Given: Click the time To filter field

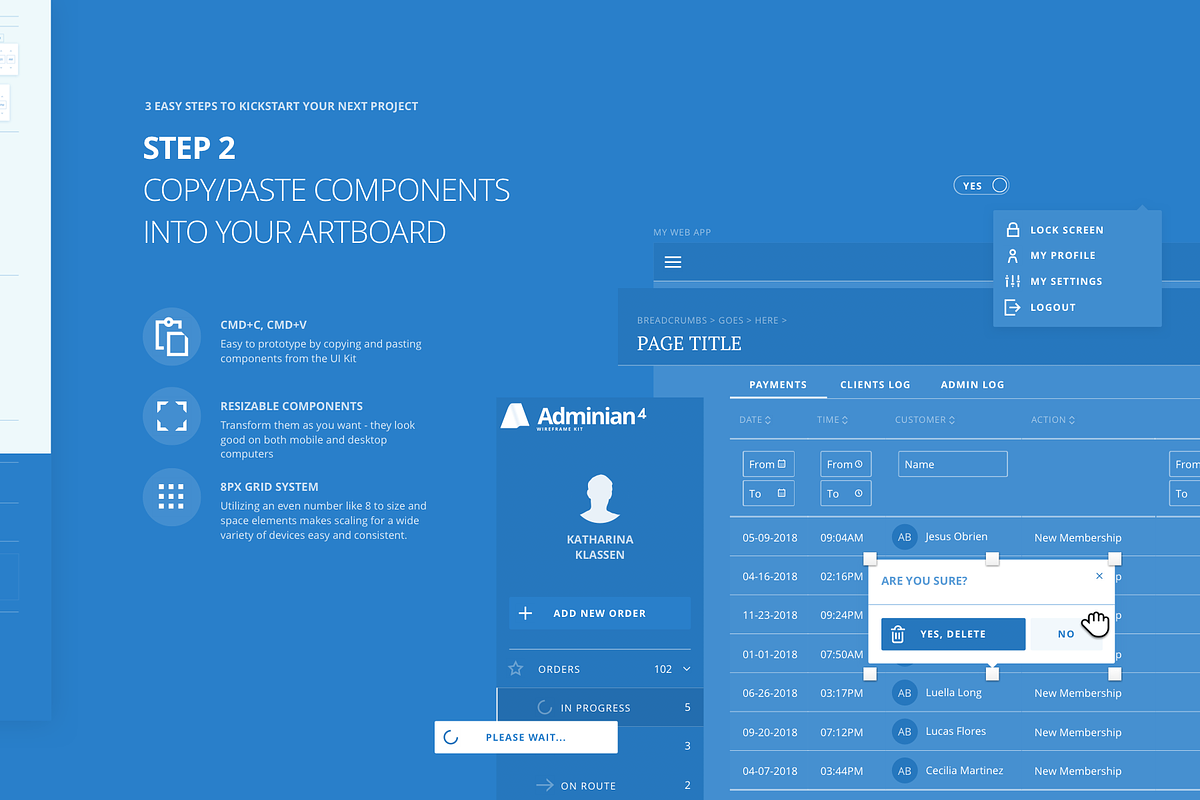Looking at the screenshot, I should pos(846,493).
